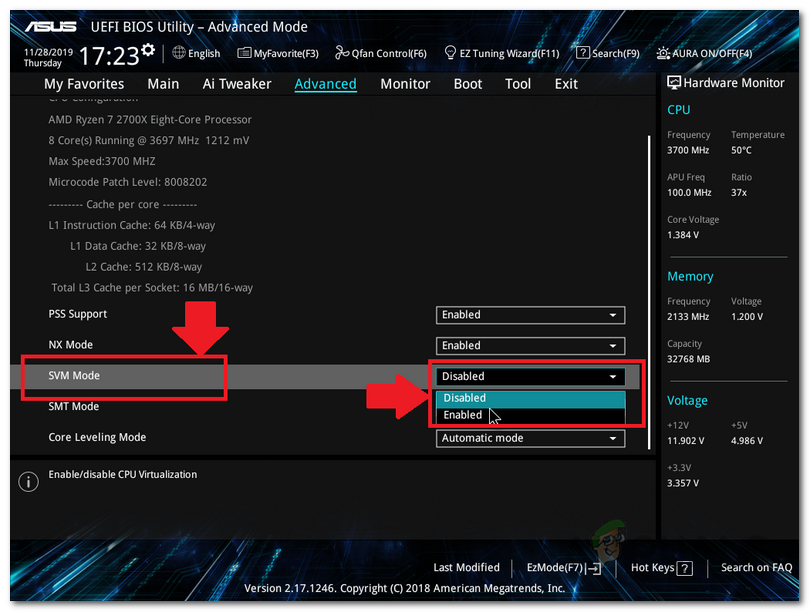Click Memory Frequency value 2133 MHz
Viewport: 810px width, 612px height.
click(x=688, y=317)
